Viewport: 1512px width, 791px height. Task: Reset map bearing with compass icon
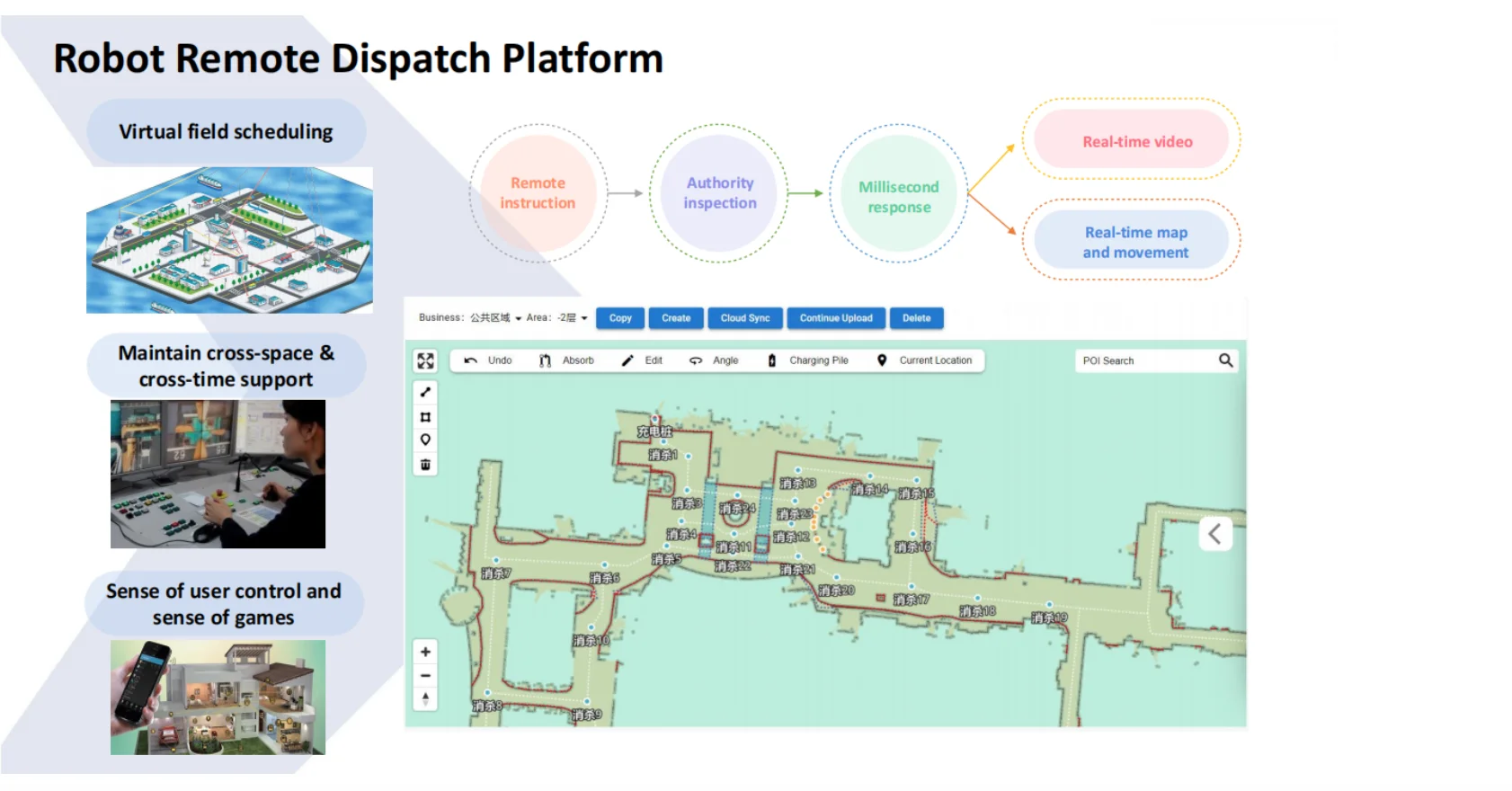[425, 698]
